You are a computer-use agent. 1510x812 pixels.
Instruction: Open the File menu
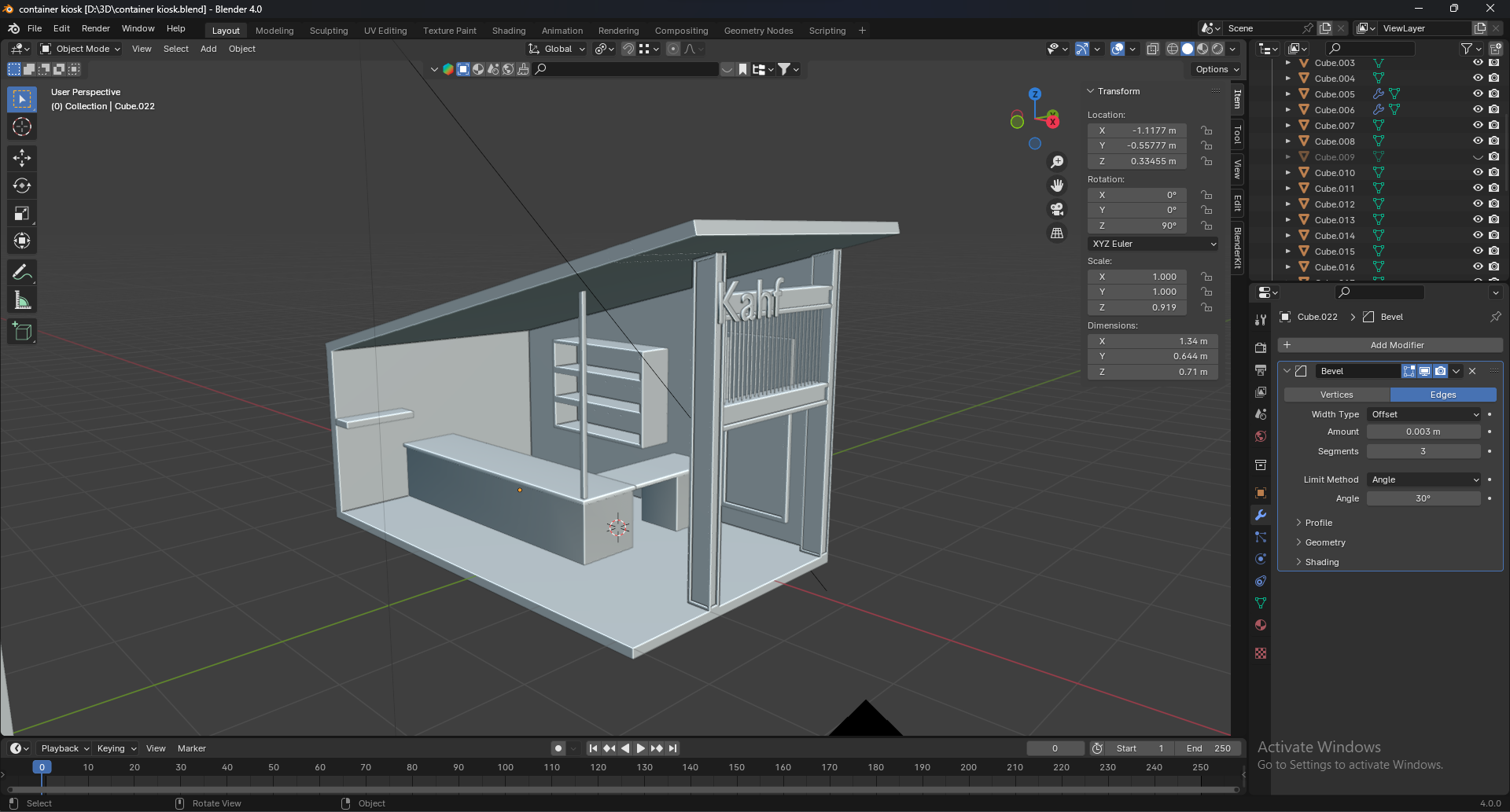[x=35, y=28]
